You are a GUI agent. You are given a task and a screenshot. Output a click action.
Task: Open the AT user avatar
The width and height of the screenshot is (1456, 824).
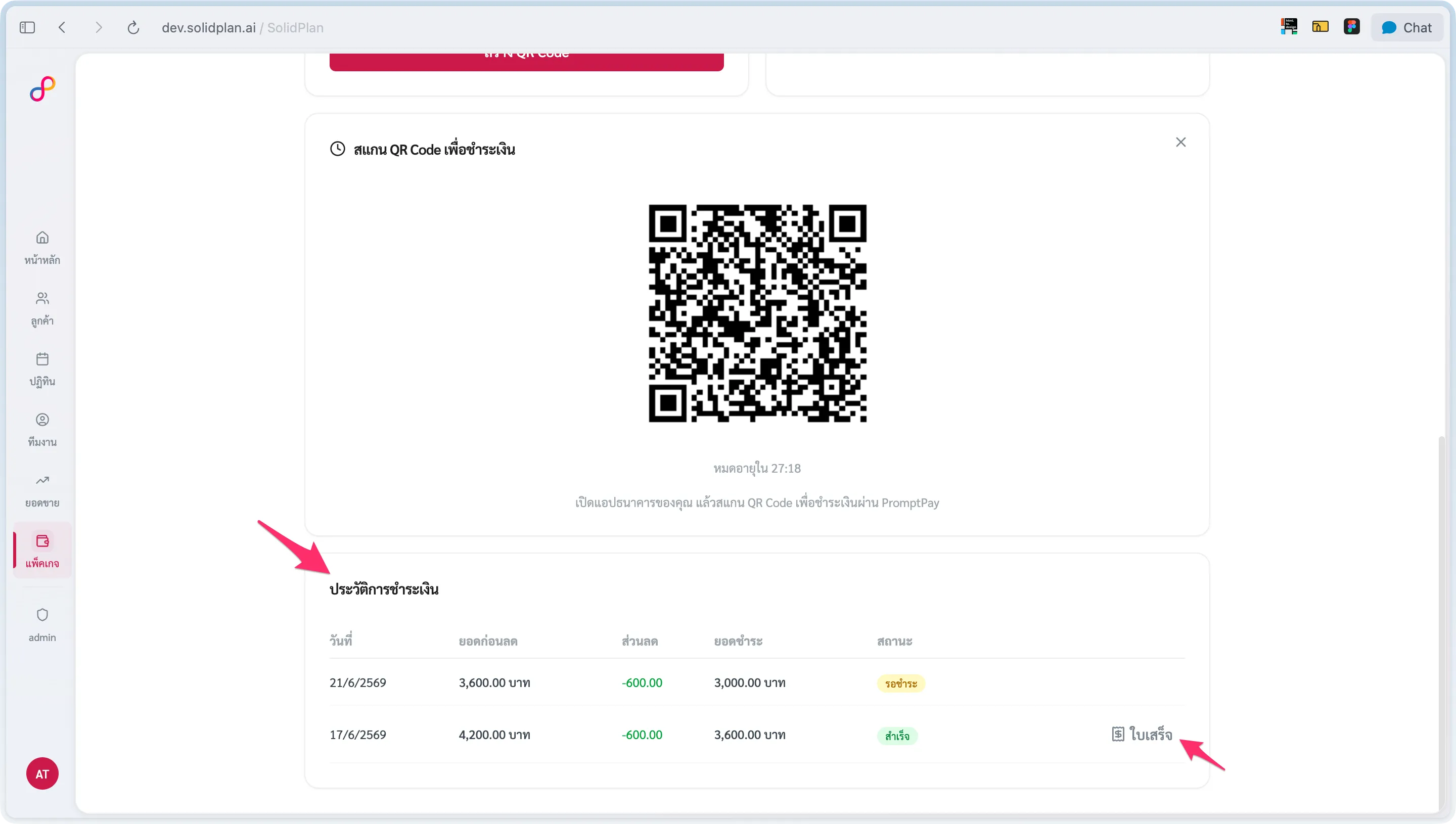42,773
